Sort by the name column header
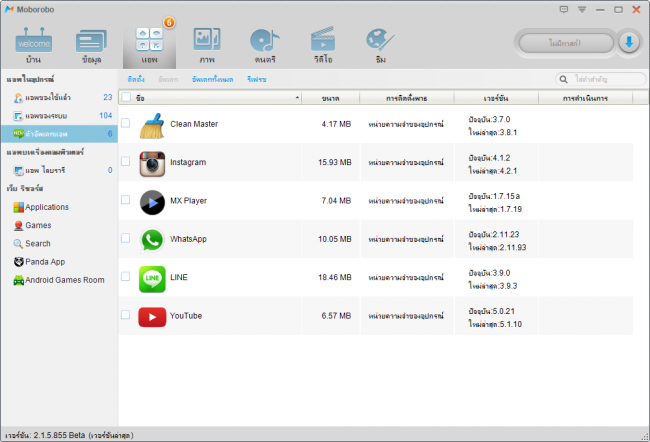The width and height of the screenshot is (650, 442). pyautogui.click(x=218, y=98)
